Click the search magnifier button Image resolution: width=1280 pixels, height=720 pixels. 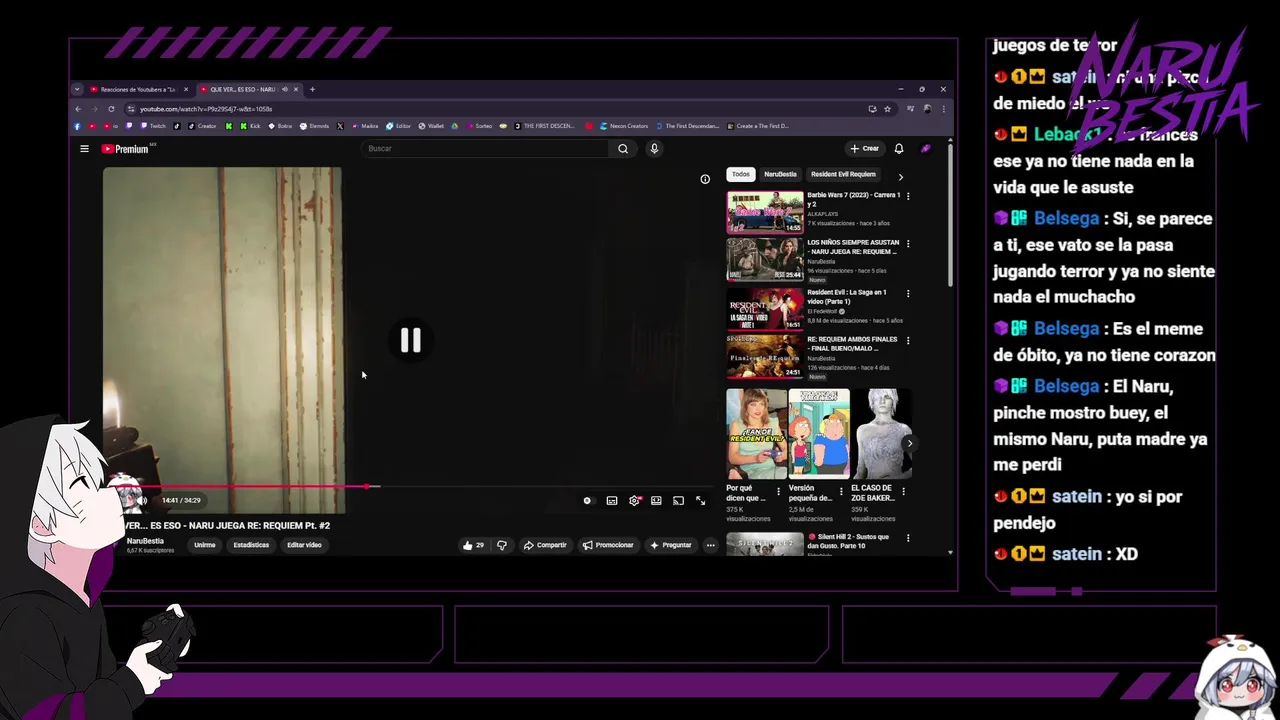pyautogui.click(x=623, y=149)
